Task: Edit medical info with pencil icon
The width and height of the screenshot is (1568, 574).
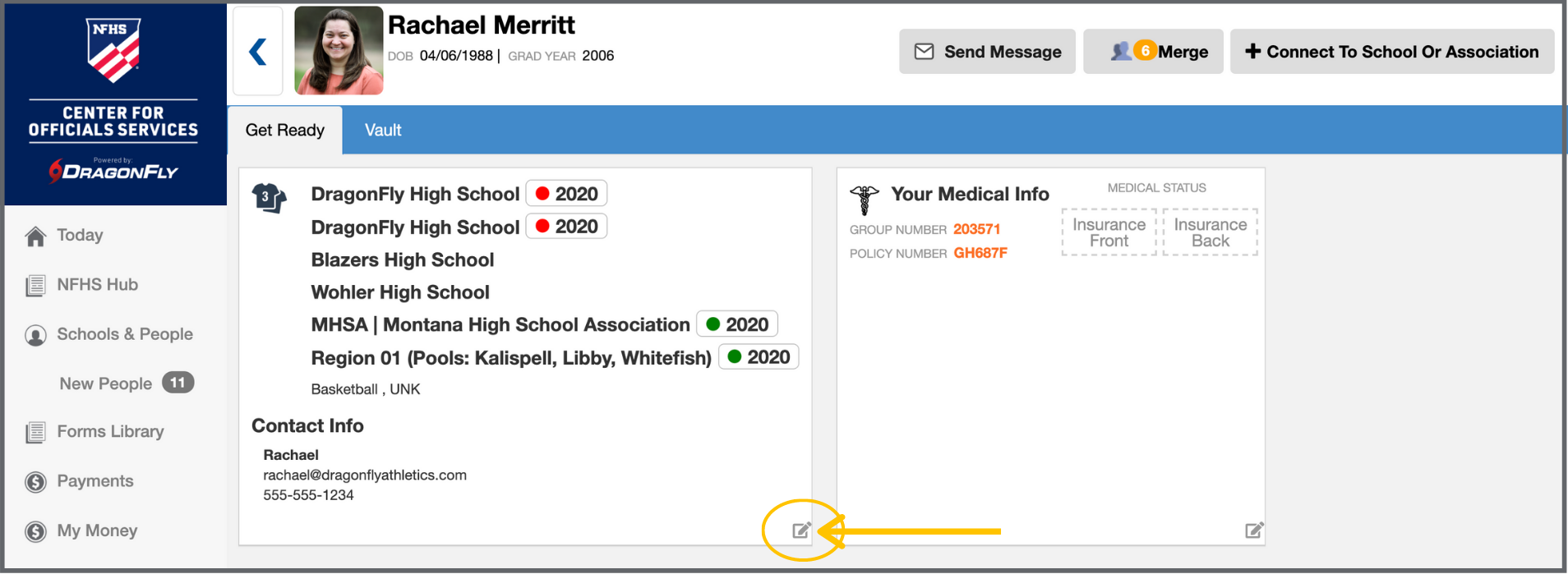Action: pyautogui.click(x=1253, y=530)
